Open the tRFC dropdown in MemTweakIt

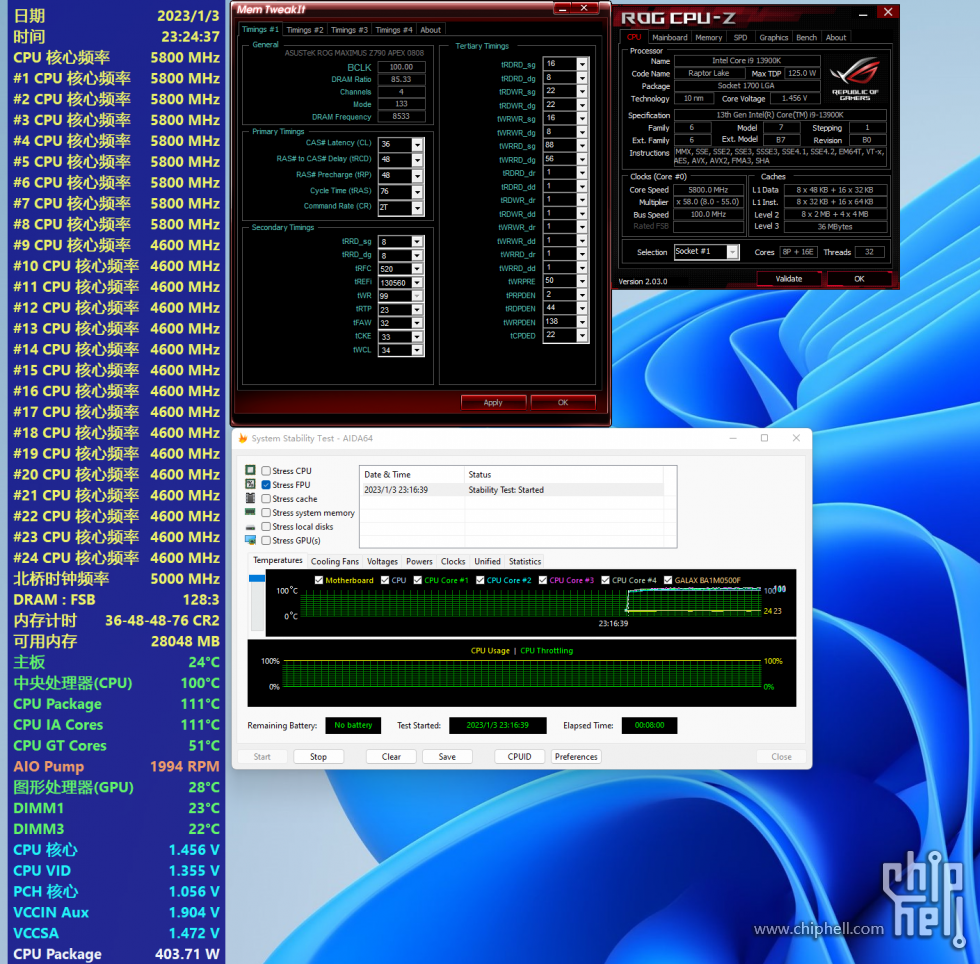417,269
